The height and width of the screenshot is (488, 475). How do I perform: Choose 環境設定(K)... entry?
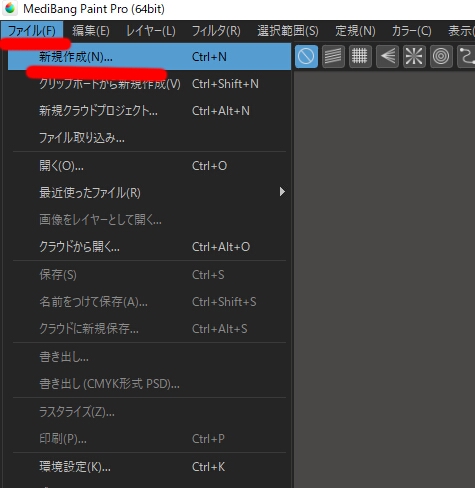pos(149,467)
